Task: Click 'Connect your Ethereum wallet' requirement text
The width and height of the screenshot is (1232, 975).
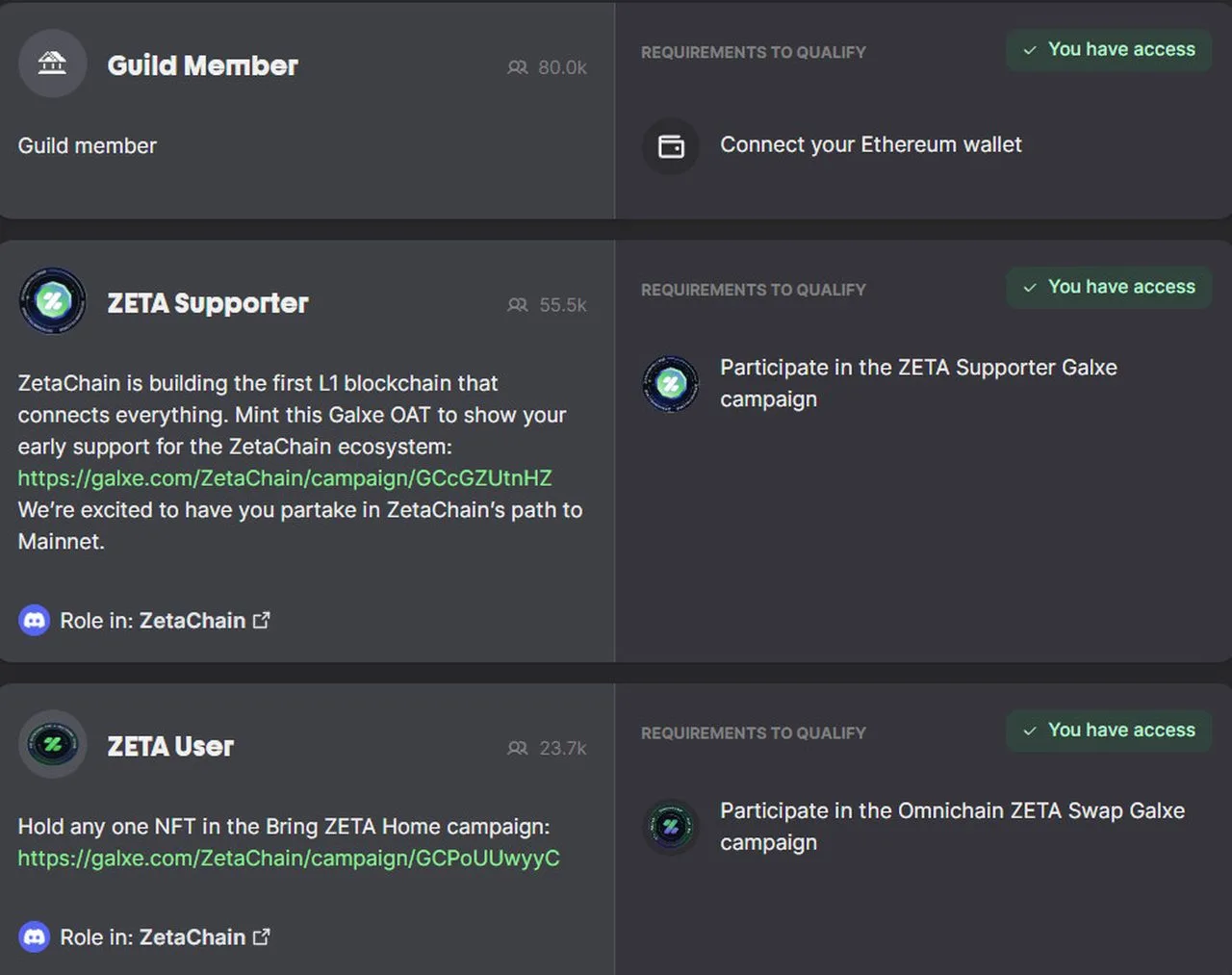Action: [871, 144]
